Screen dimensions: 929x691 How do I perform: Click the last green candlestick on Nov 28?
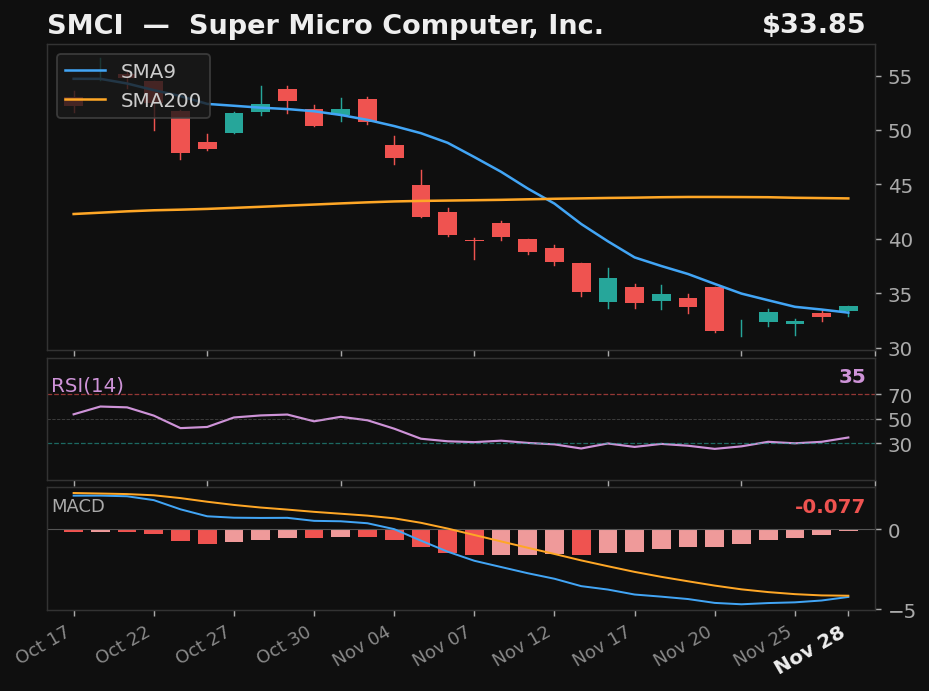tap(848, 309)
